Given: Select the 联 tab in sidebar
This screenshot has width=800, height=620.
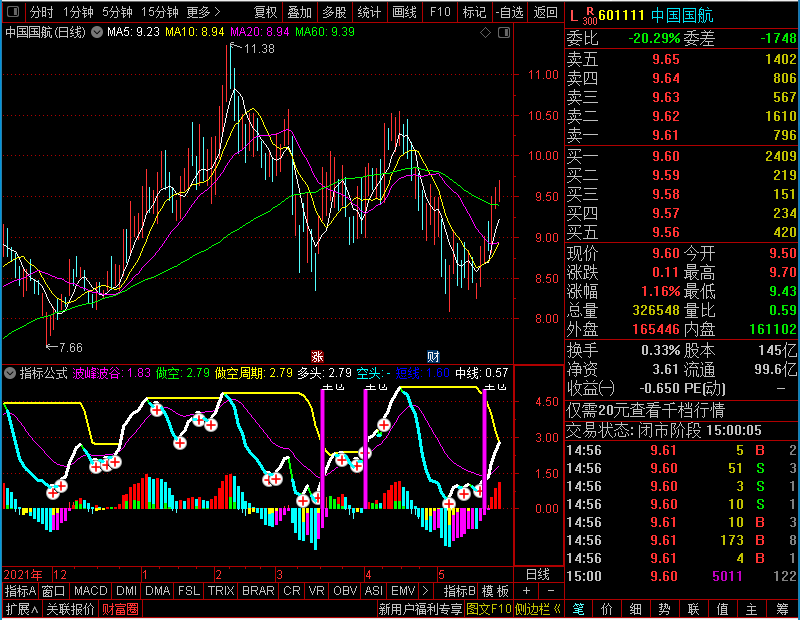Looking at the screenshot, I should pos(693,609).
